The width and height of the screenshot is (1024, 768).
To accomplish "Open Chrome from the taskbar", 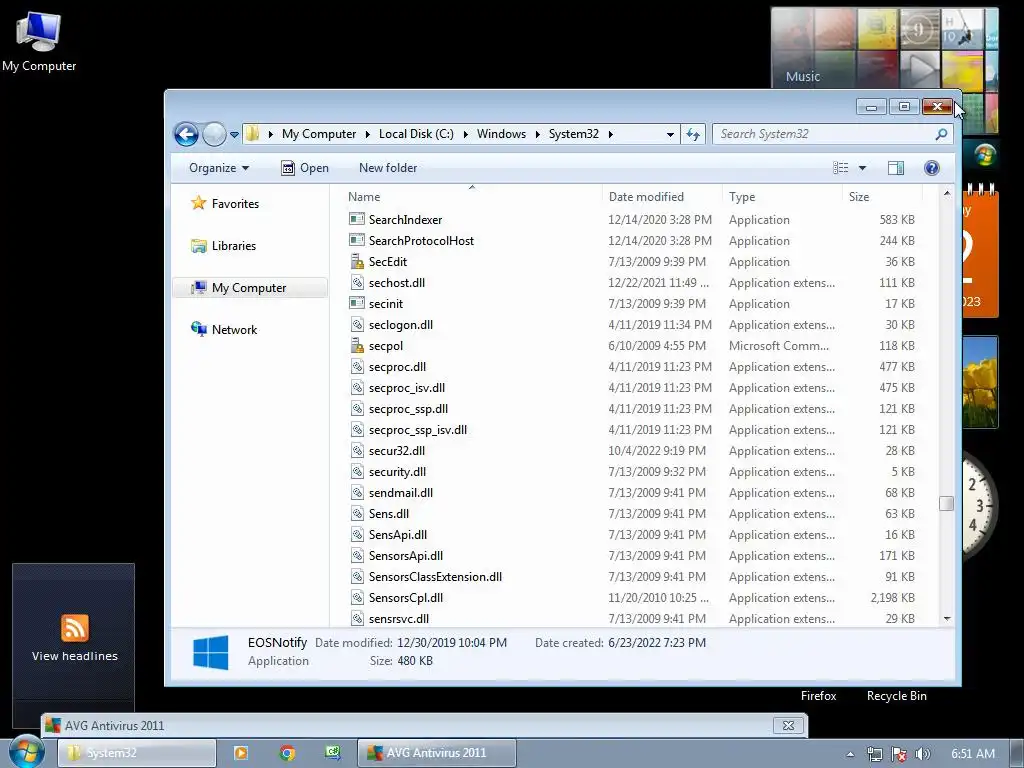I will [287, 753].
